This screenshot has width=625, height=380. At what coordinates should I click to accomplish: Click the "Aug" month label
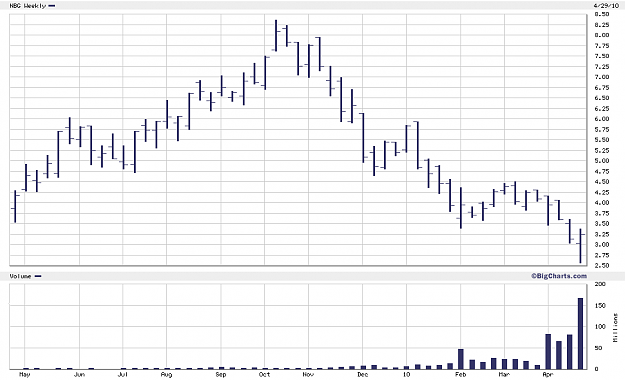166,375
